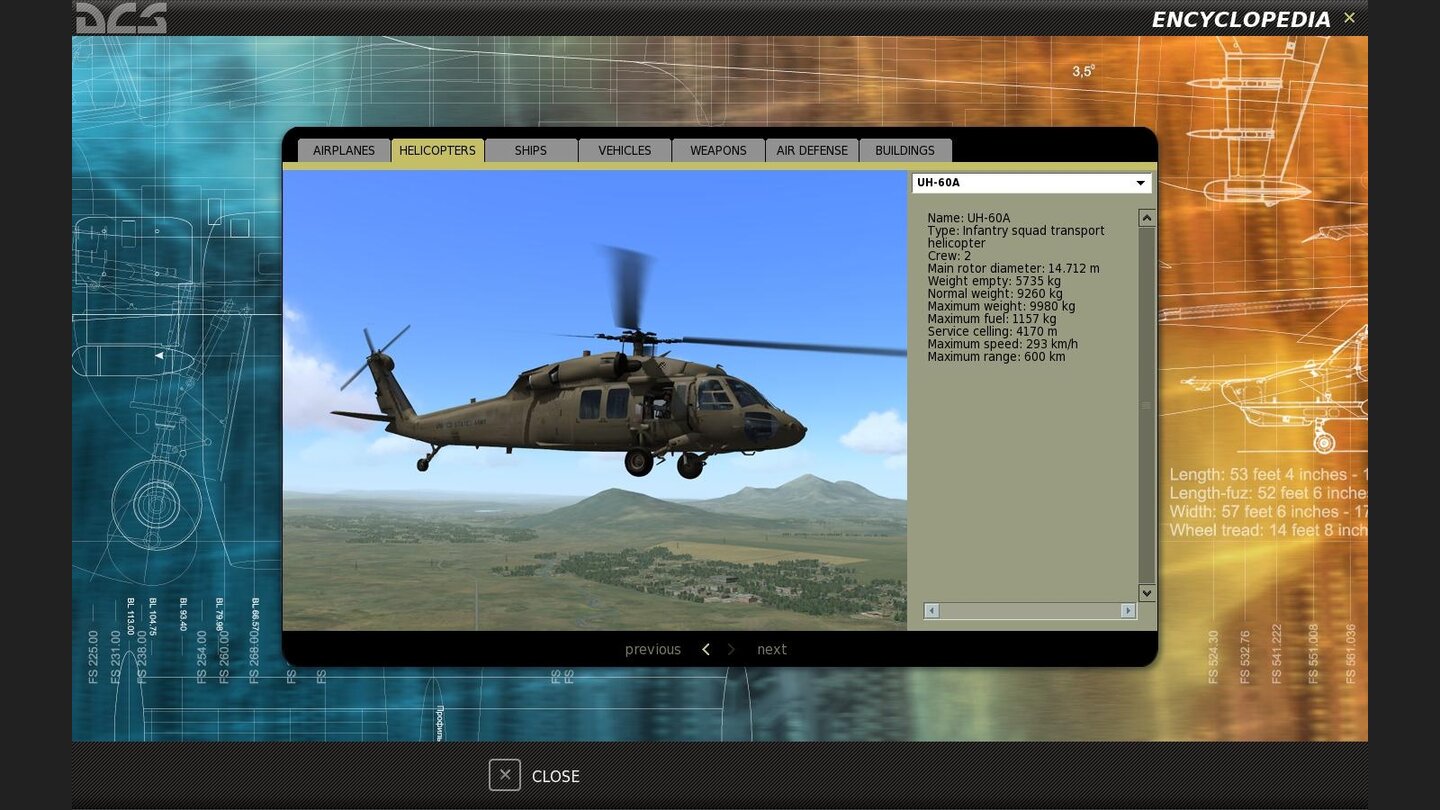
Task: Click 'Service celling: 4170 m'
Action: coord(992,332)
